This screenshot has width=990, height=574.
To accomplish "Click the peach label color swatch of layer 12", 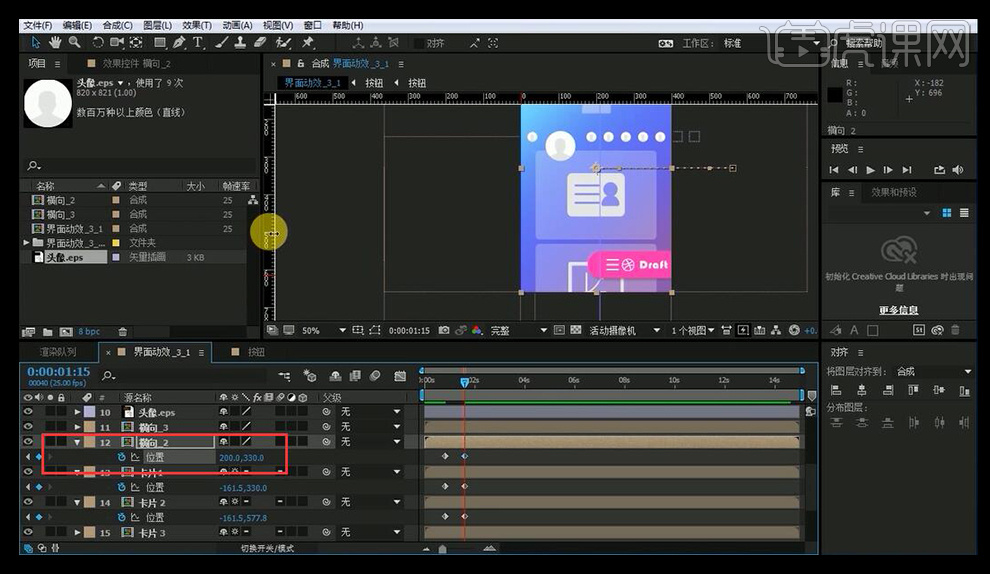I will coord(90,442).
